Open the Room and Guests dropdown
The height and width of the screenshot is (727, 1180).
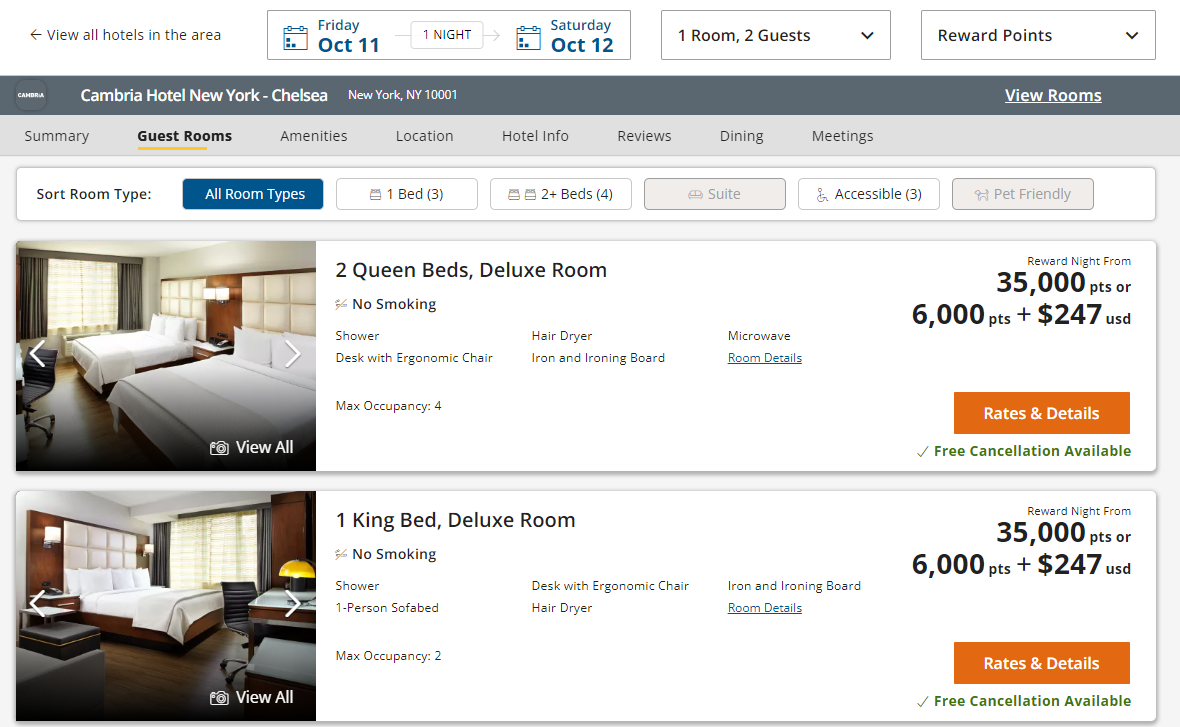pos(775,35)
